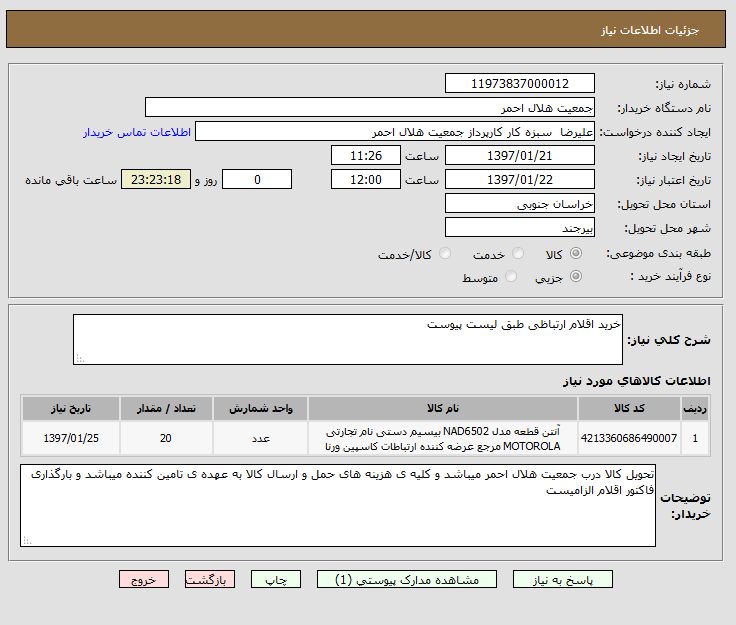736x625 pixels.
Task: Select جزیی purchase type radio
Action: coord(575,277)
